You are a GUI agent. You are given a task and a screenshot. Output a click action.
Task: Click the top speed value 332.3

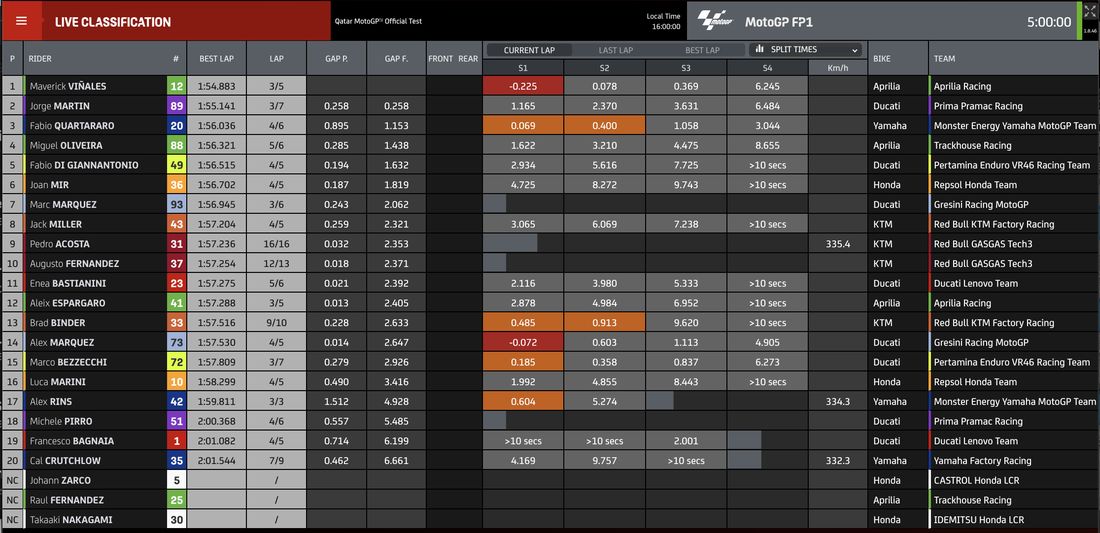[x=838, y=461]
